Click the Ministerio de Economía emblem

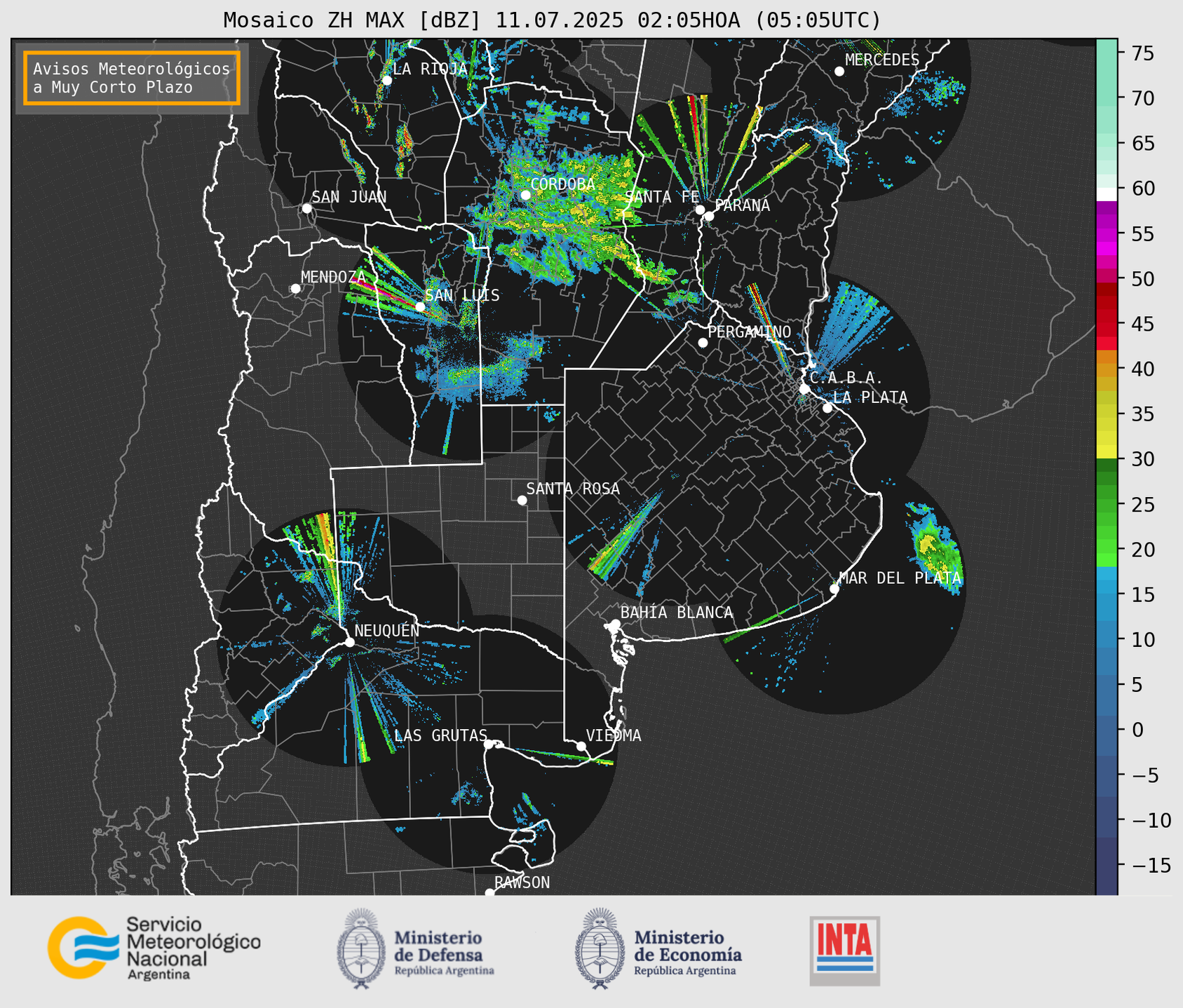tap(600, 948)
